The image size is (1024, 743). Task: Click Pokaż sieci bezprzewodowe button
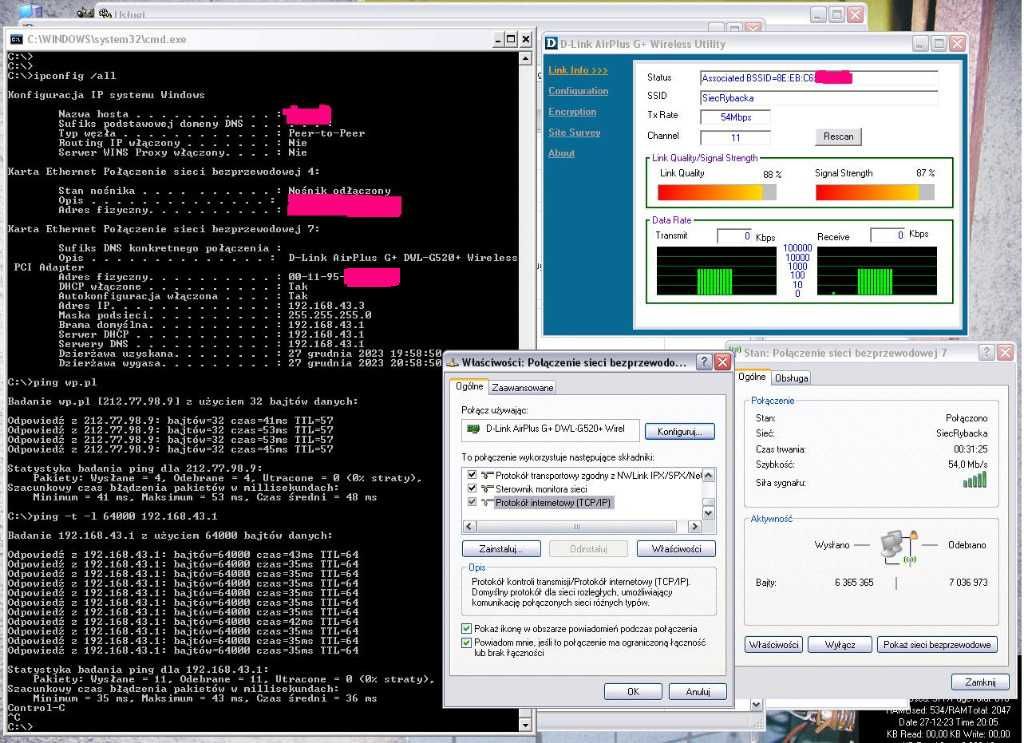(x=937, y=644)
